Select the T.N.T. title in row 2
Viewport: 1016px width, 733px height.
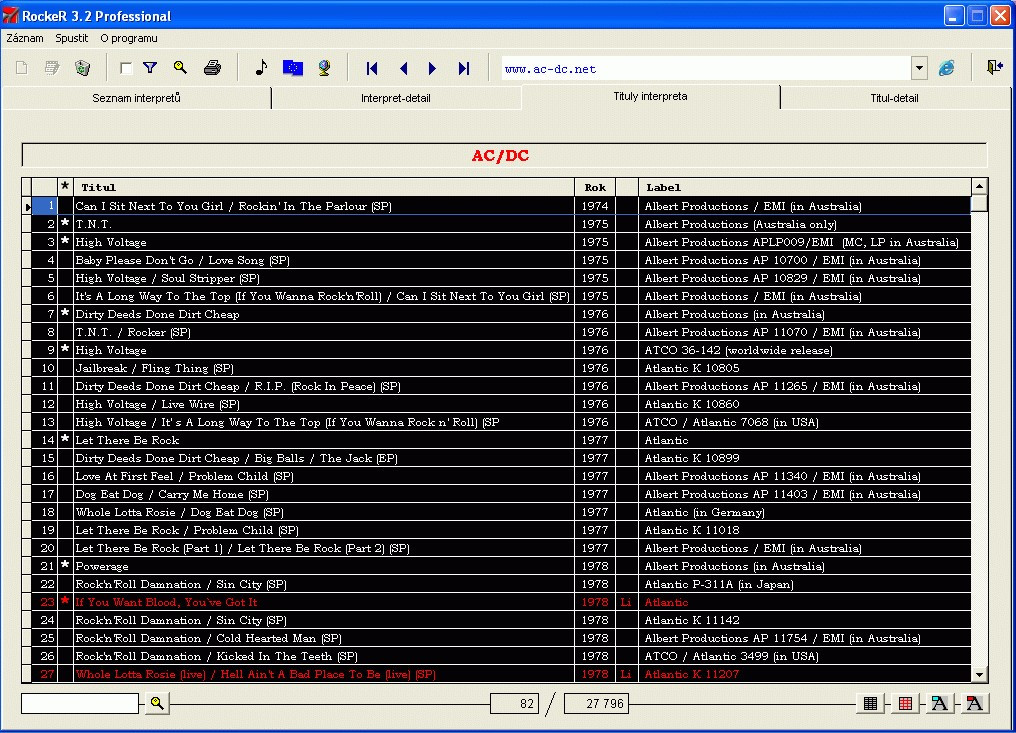[x=94, y=224]
